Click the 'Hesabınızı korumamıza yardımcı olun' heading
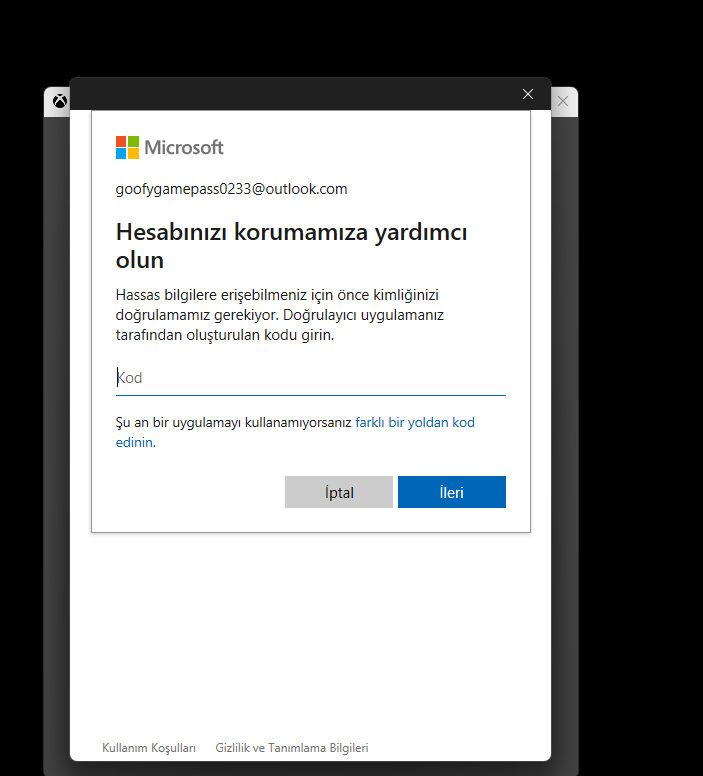The width and height of the screenshot is (703, 776). 292,245
